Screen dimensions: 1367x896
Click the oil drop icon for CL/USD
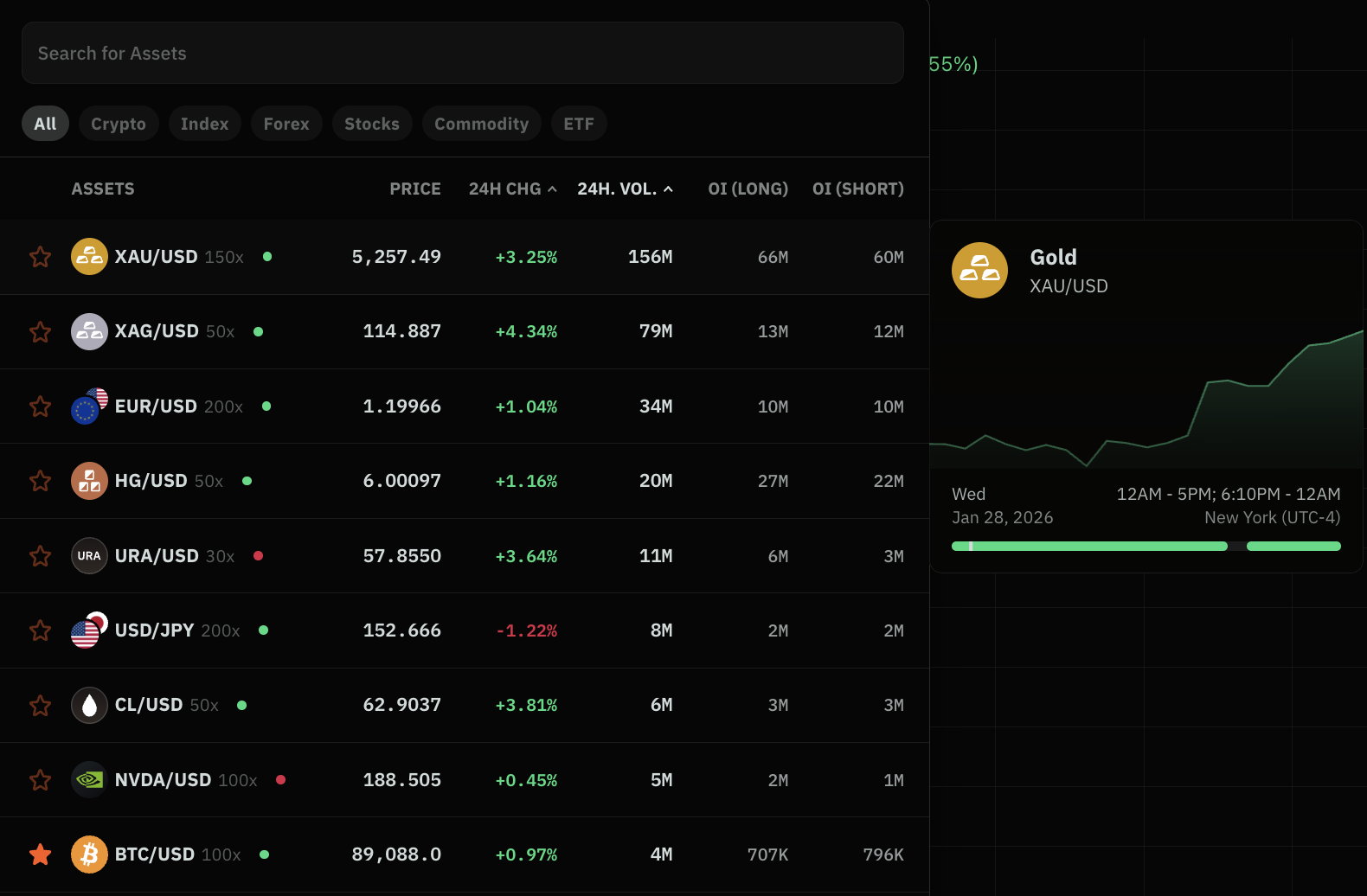[x=89, y=706]
